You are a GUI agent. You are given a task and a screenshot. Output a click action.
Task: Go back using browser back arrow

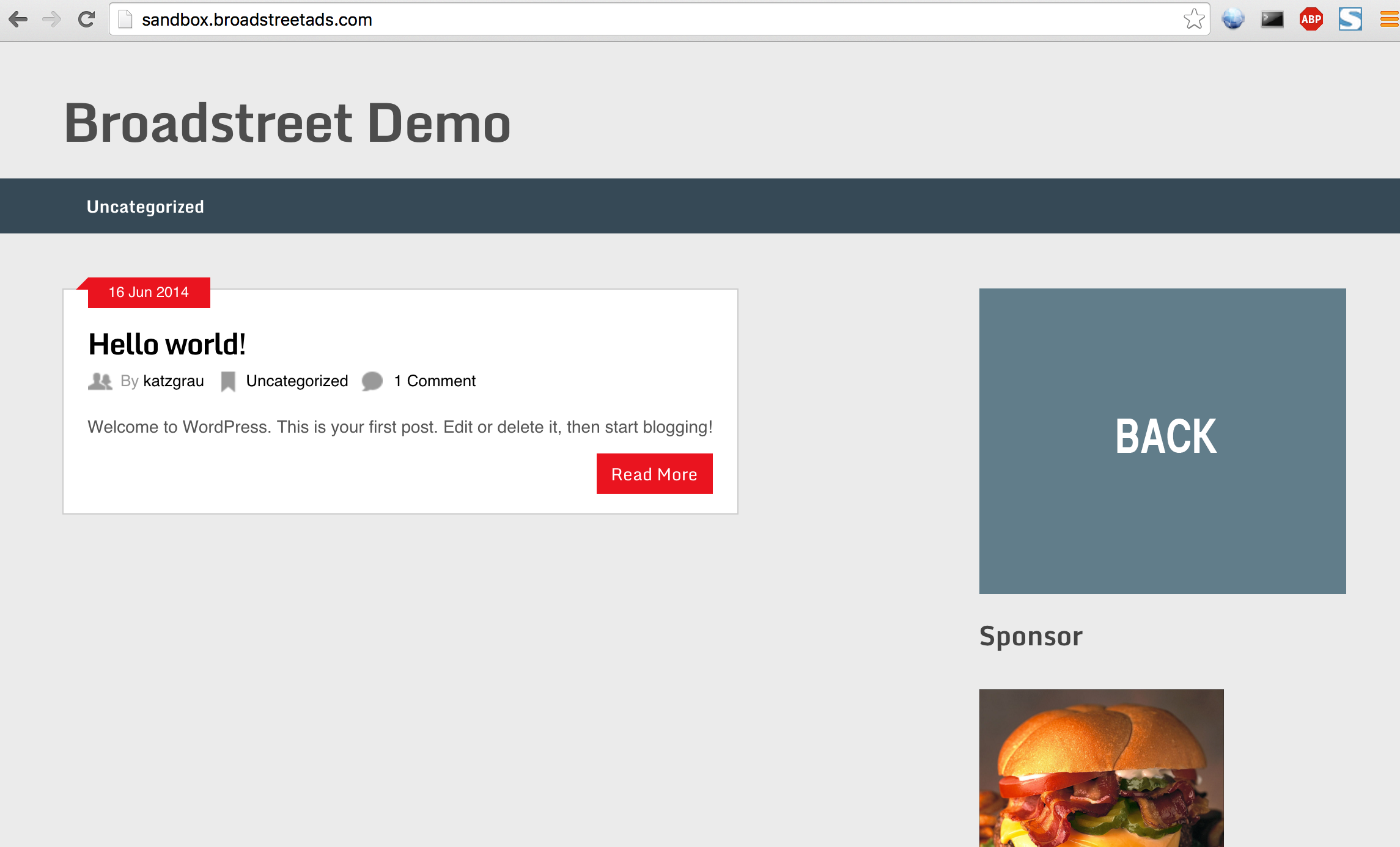(x=18, y=20)
